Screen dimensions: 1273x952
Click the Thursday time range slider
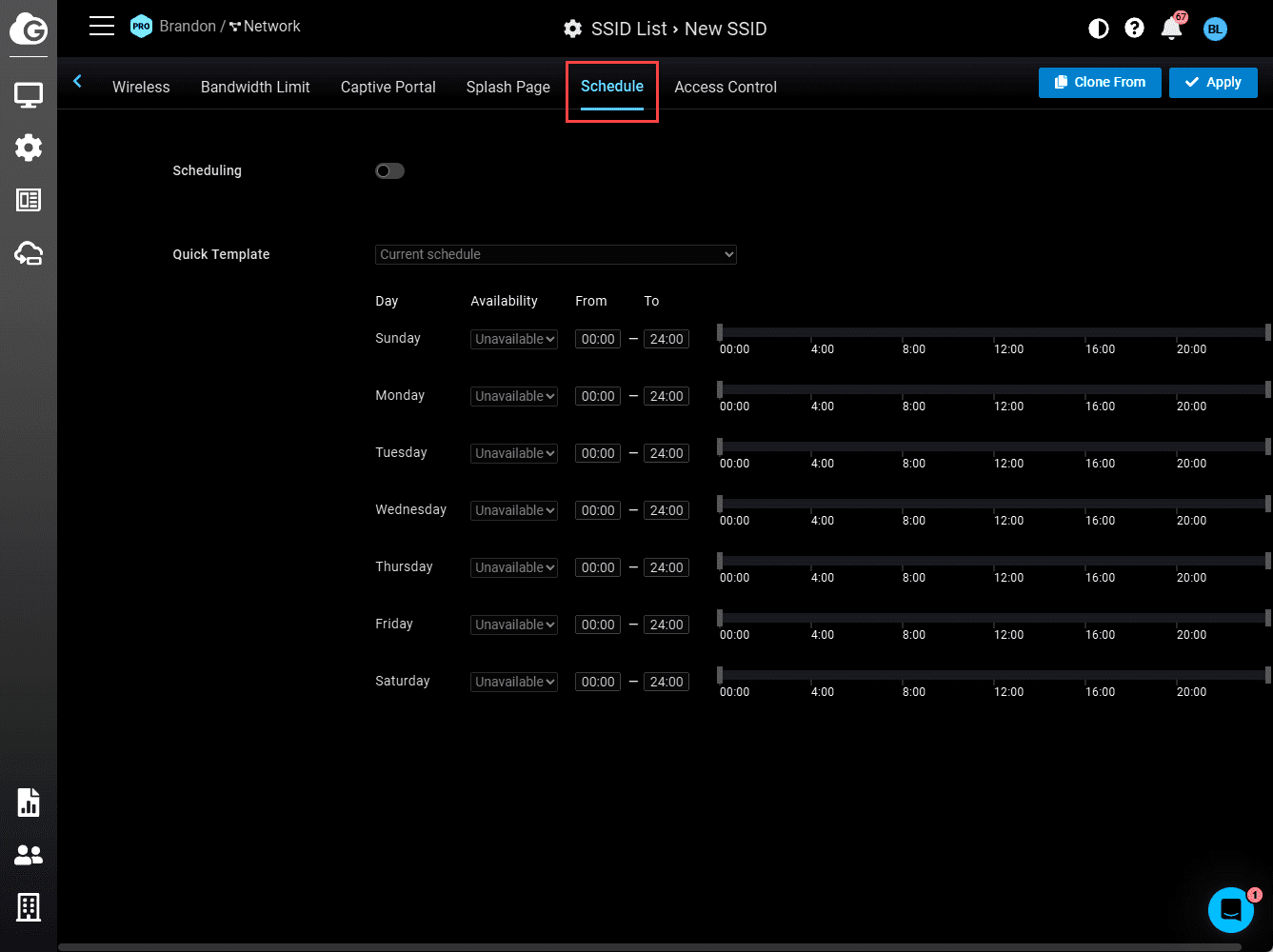click(994, 561)
